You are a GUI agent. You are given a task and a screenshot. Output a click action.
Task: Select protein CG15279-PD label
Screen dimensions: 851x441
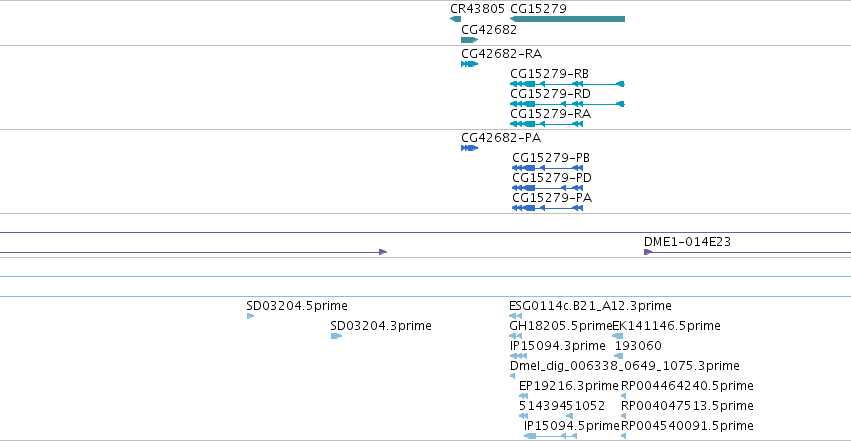552,178
